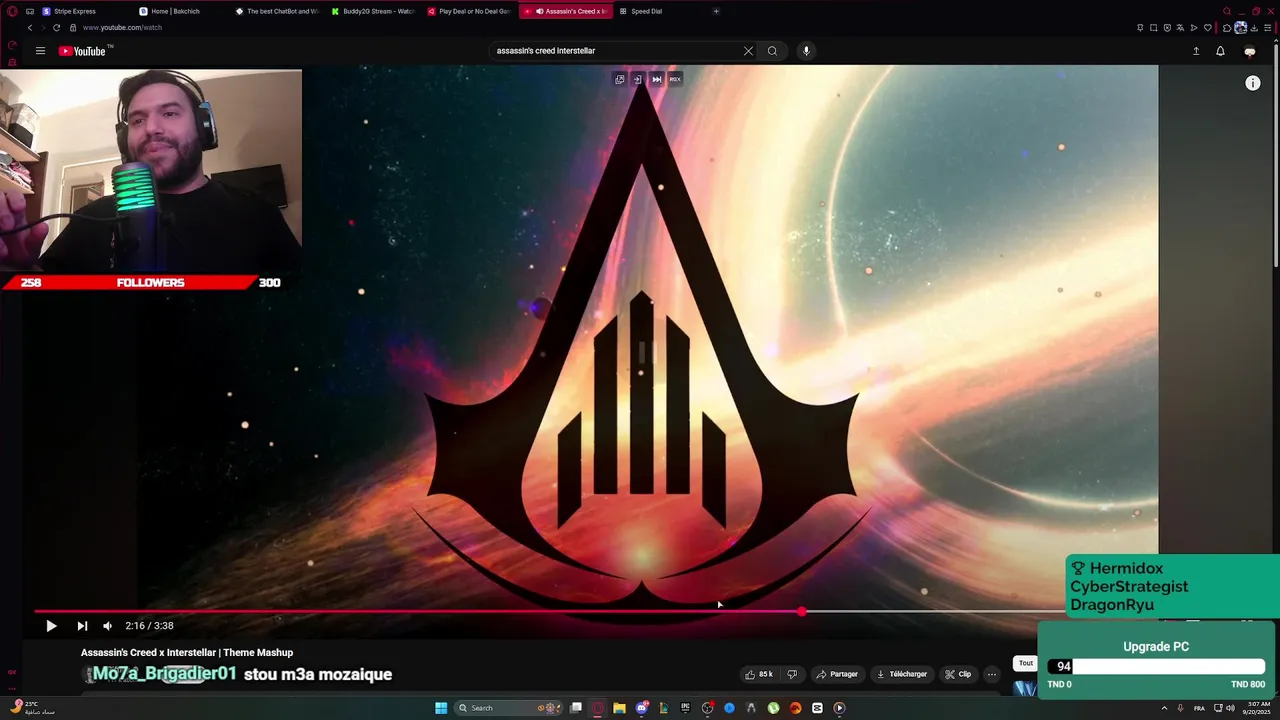Switch to the Buddy2G Stream tab
Viewport: 1280px width, 720px height.
point(373,11)
